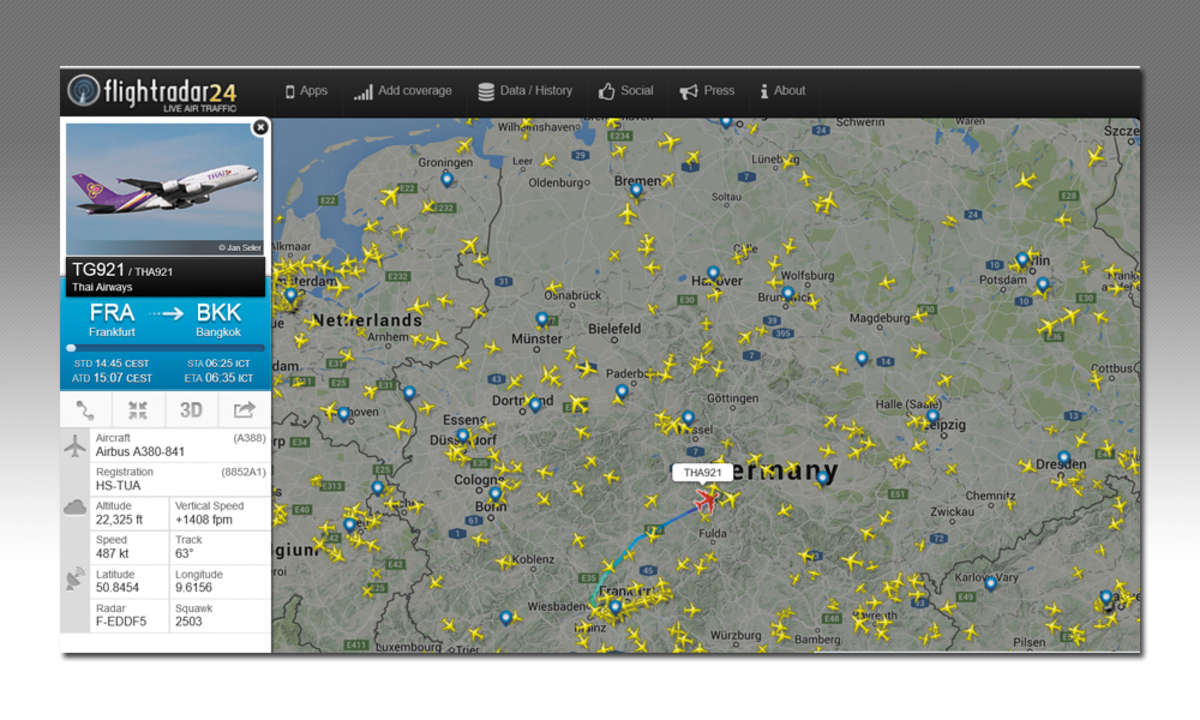Click the flight progress bar handle
This screenshot has height=720, width=1200.
tap(71, 348)
